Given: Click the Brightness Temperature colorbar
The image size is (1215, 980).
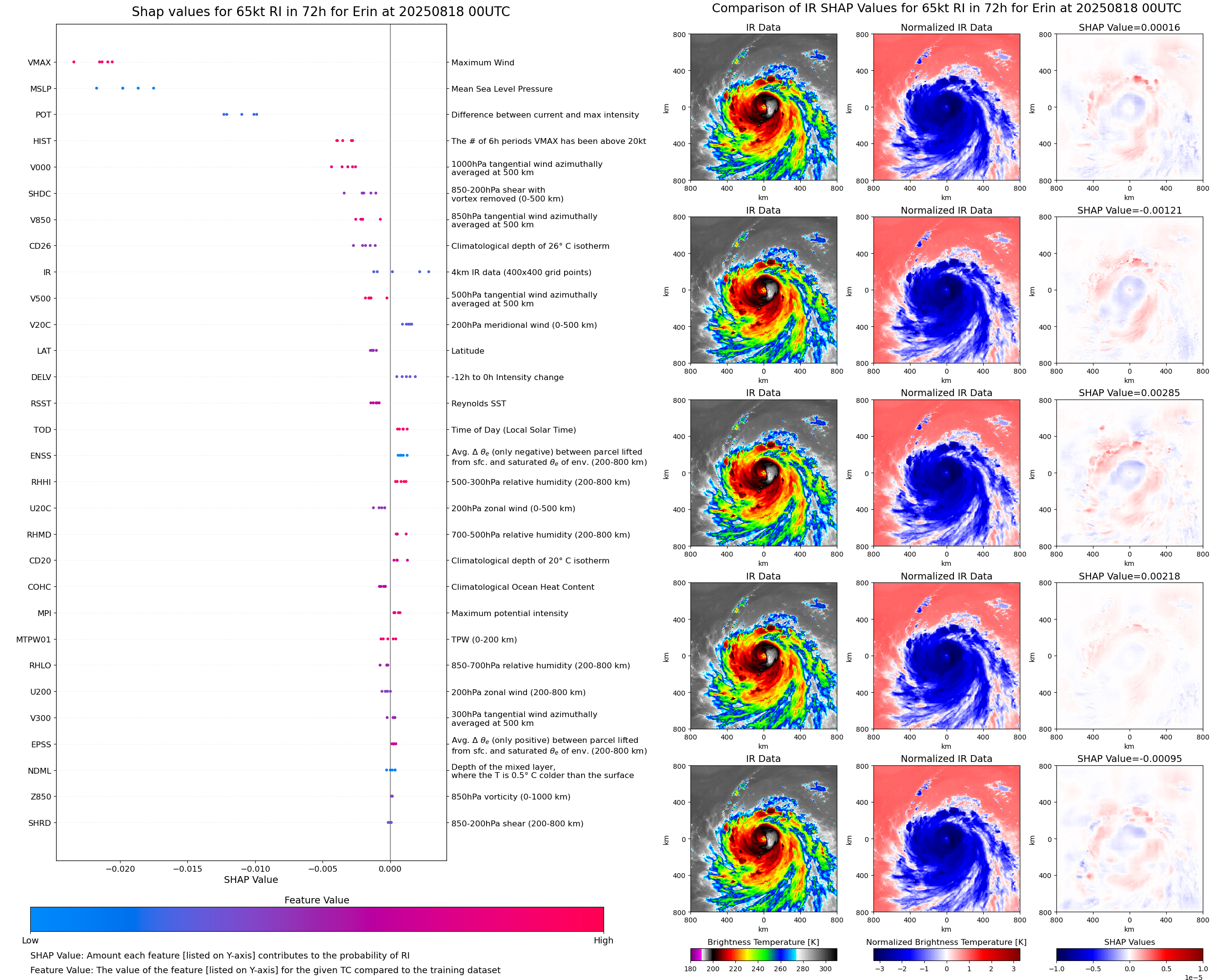Looking at the screenshot, I should click(x=763, y=954).
